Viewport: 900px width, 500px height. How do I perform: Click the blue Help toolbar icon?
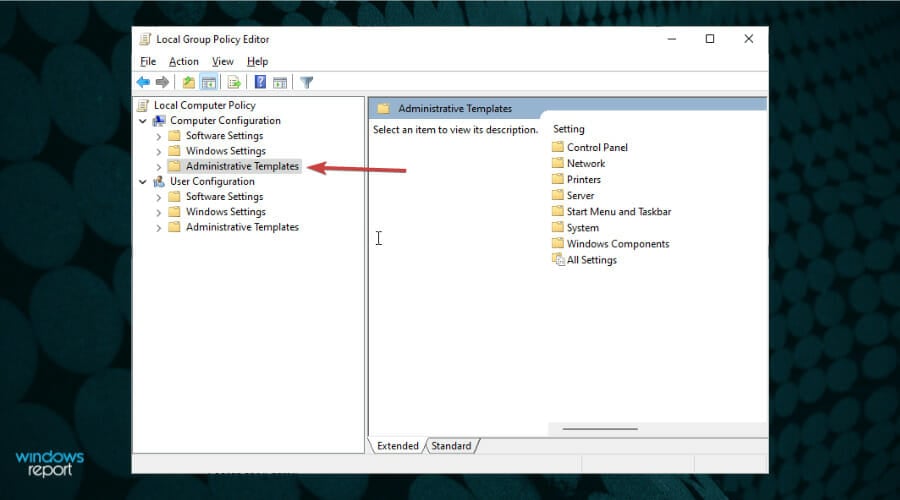pos(260,82)
